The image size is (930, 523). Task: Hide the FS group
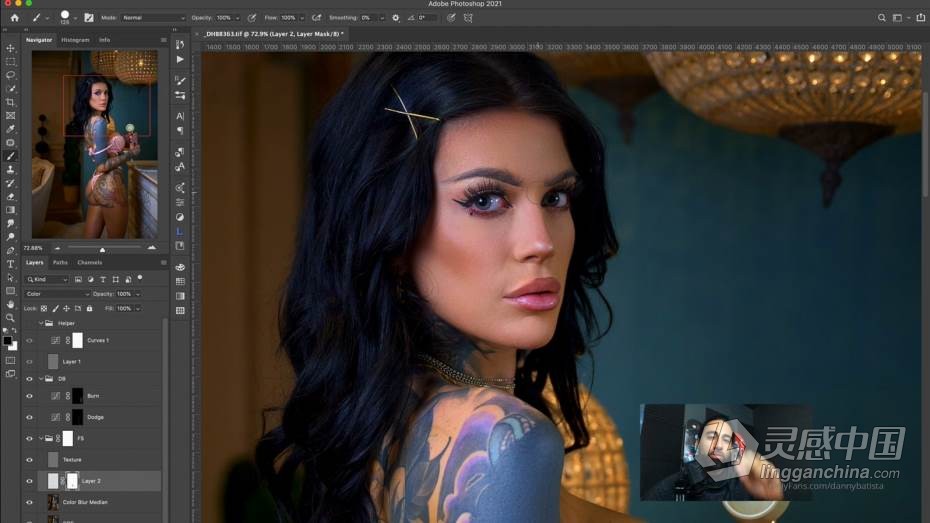point(30,438)
